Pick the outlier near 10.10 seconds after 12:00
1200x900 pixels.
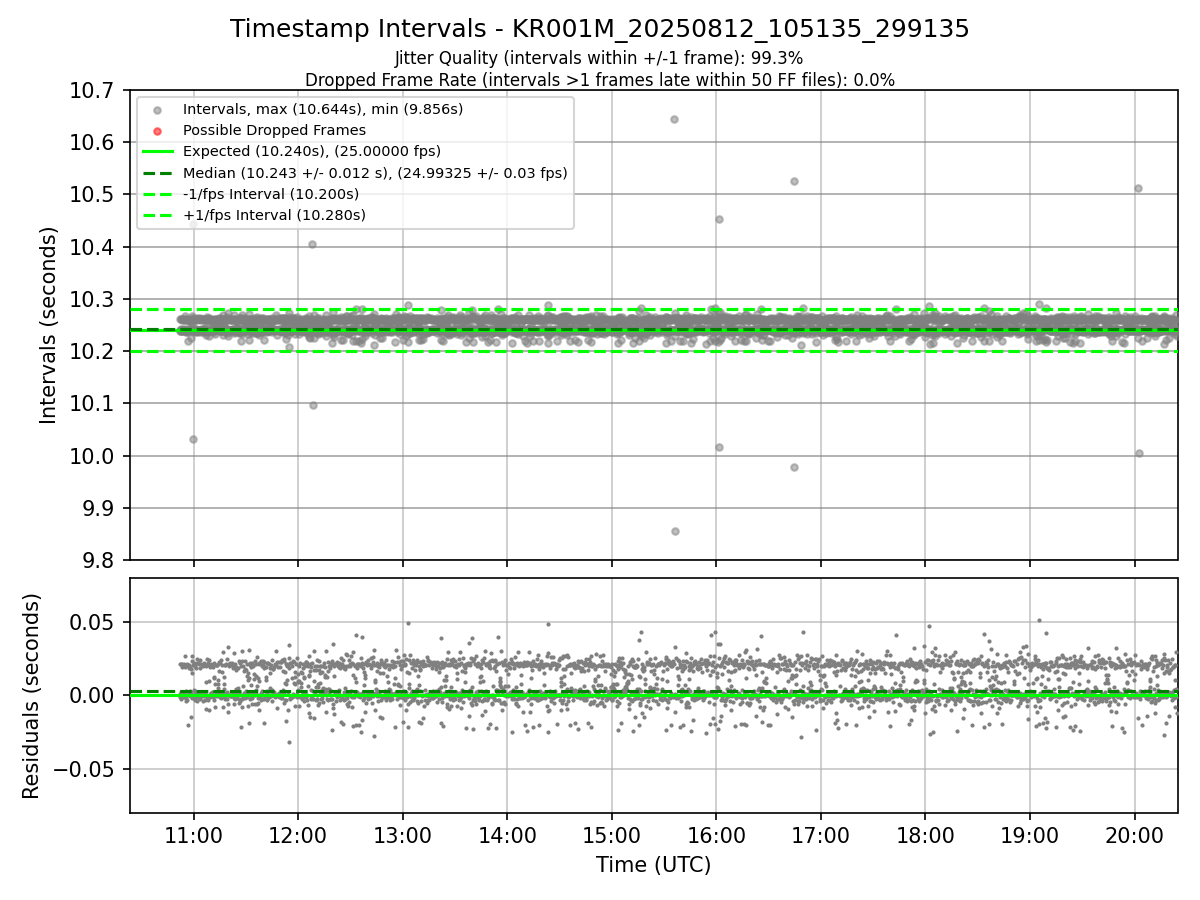pyautogui.click(x=313, y=405)
